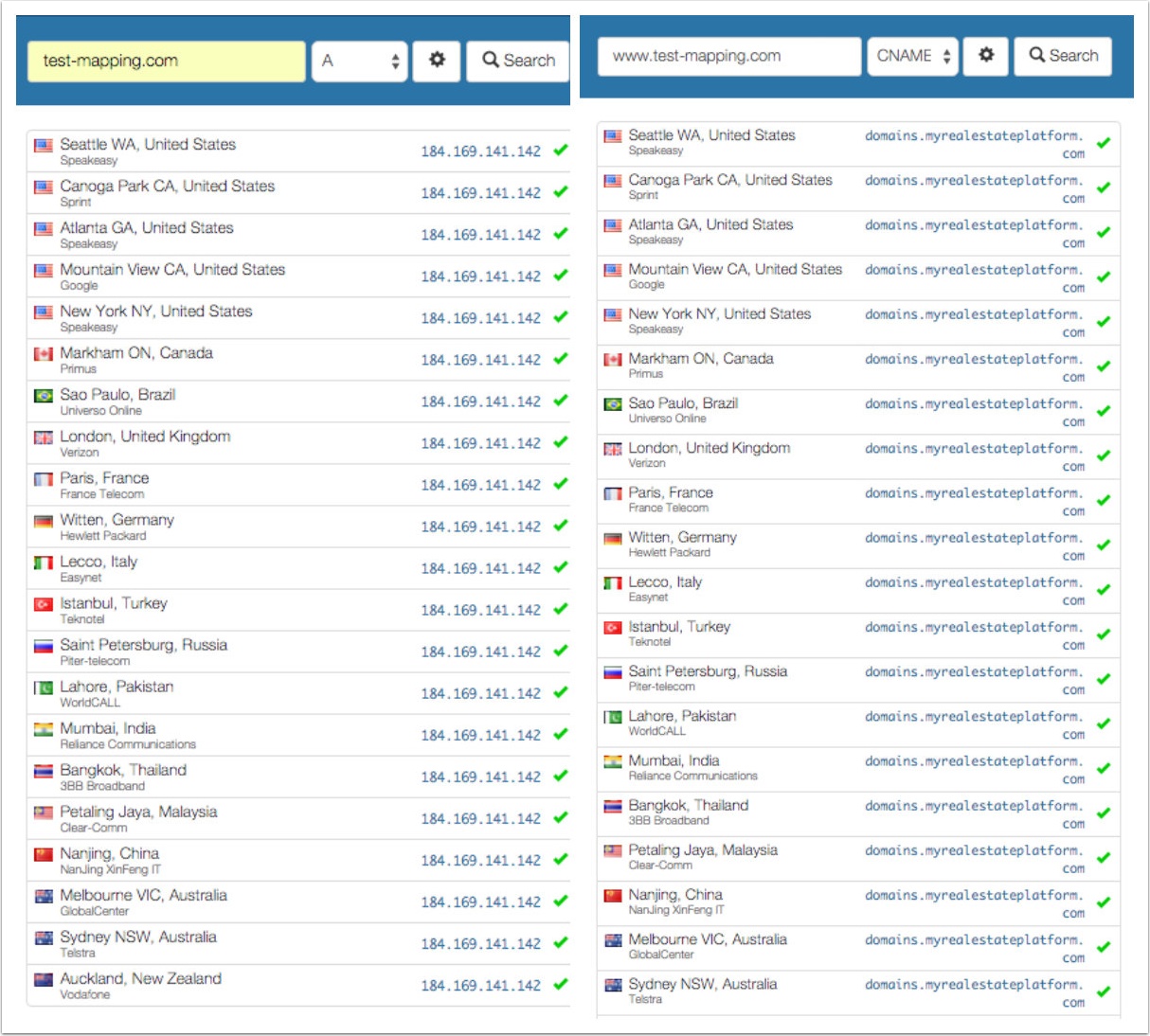Click "Reliance Communications" provider in left panel

click(128, 745)
